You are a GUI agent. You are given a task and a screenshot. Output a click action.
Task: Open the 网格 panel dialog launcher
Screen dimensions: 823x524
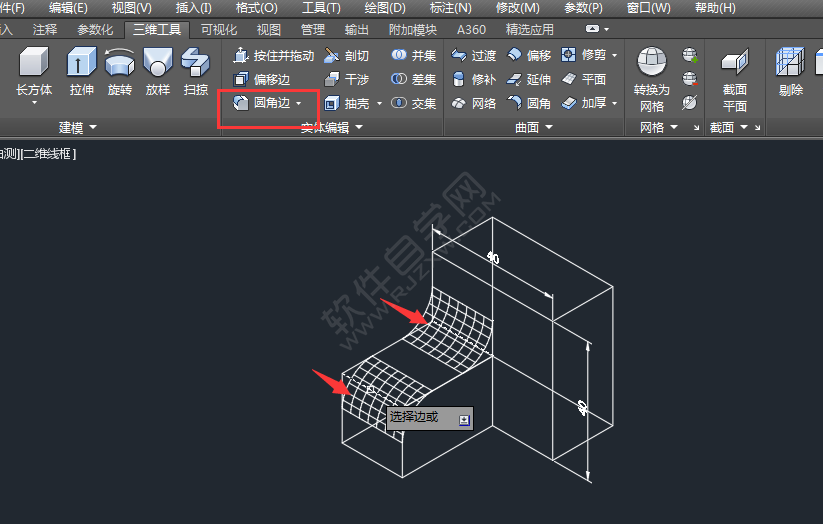coord(697,128)
